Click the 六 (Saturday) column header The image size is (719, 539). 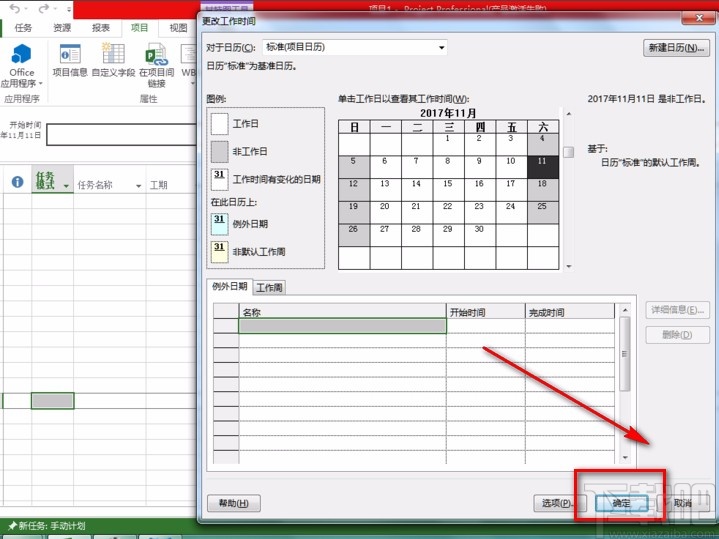(x=543, y=127)
